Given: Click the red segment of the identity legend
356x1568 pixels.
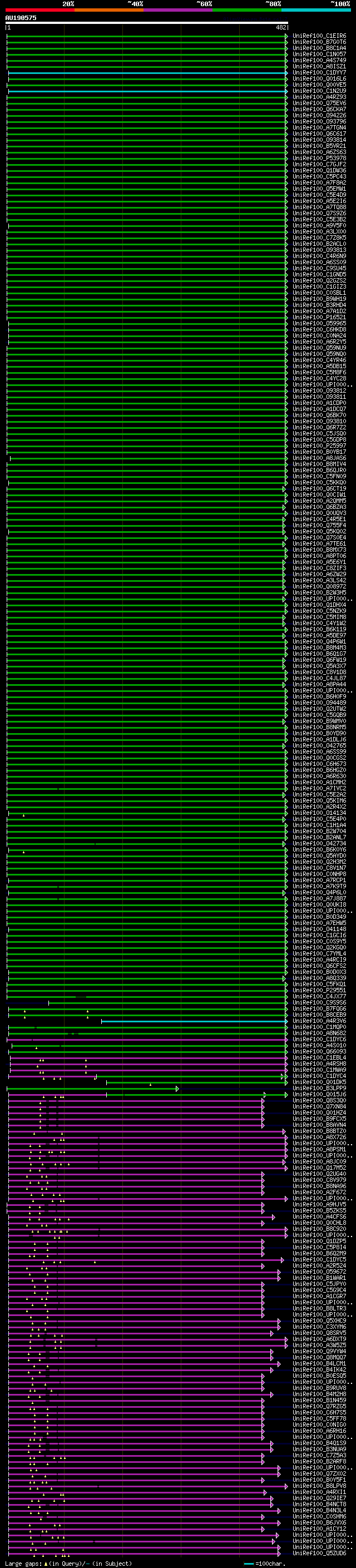Looking at the screenshot, I should [39, 10].
